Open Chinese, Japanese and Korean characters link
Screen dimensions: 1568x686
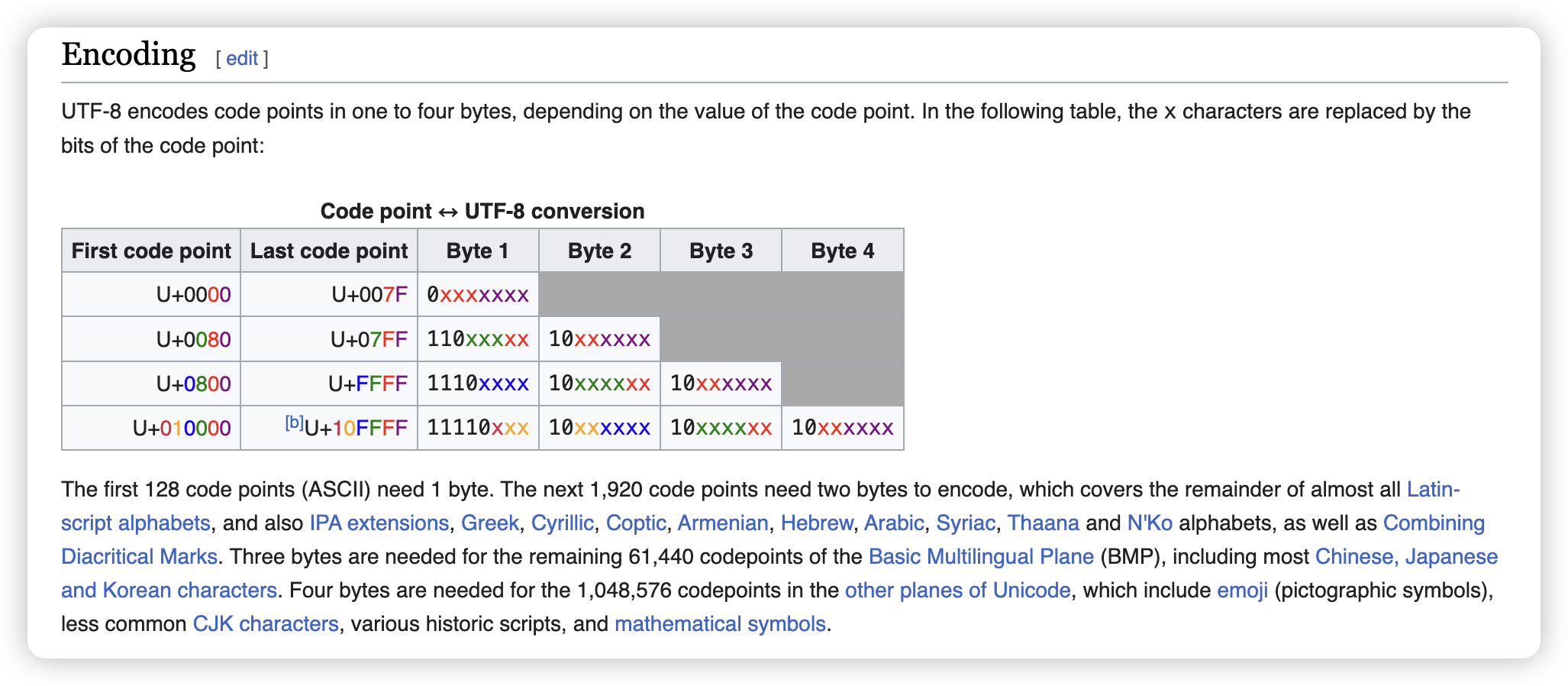point(1406,556)
